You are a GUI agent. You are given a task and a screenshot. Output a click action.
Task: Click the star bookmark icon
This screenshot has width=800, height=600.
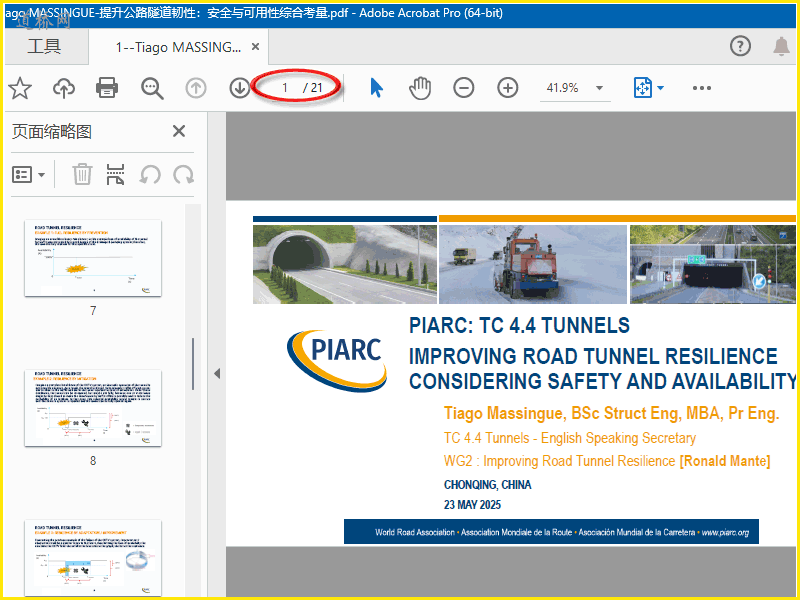20,88
